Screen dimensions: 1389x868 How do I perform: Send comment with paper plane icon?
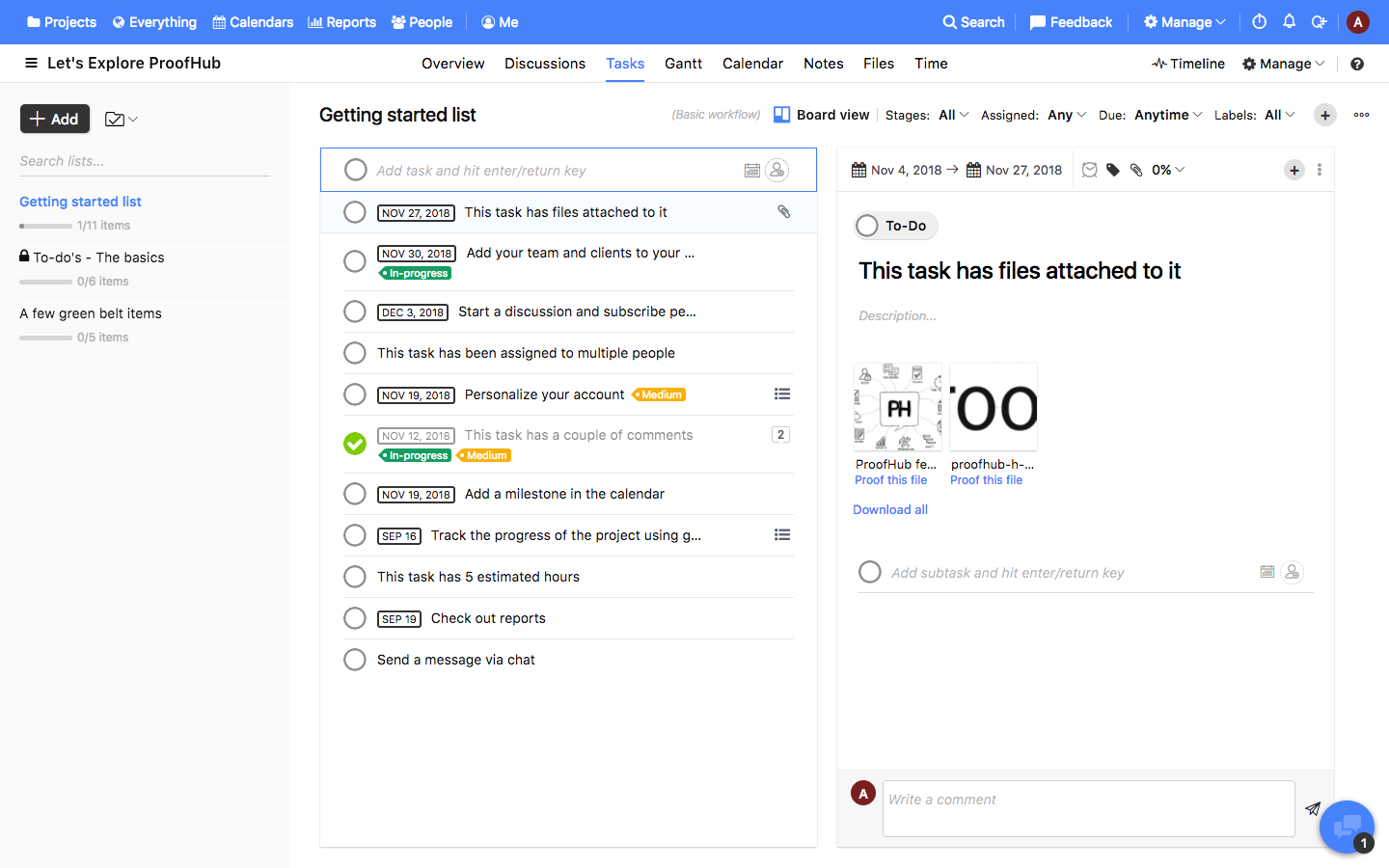point(1313,808)
